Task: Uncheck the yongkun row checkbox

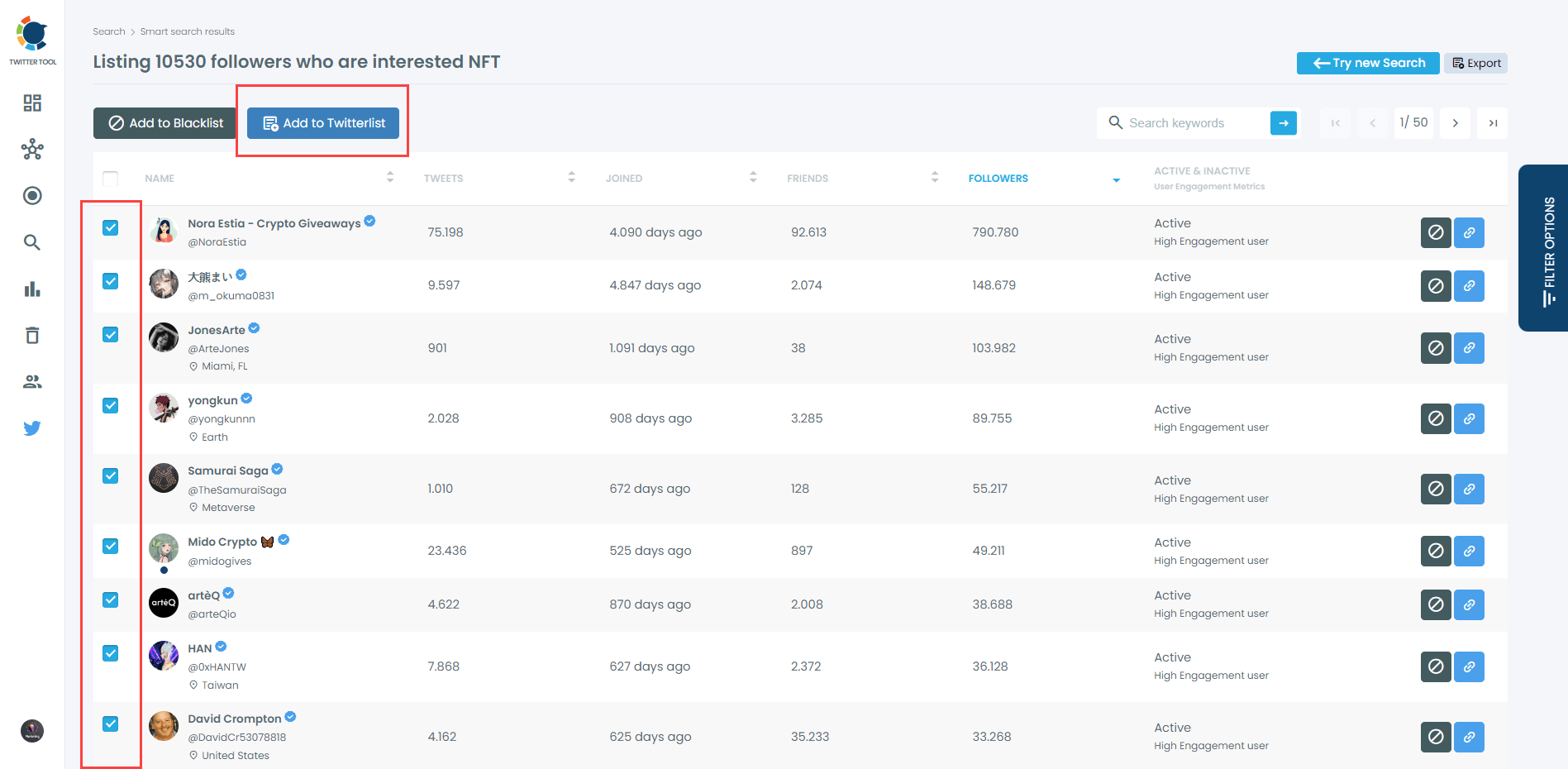Action: [111, 405]
